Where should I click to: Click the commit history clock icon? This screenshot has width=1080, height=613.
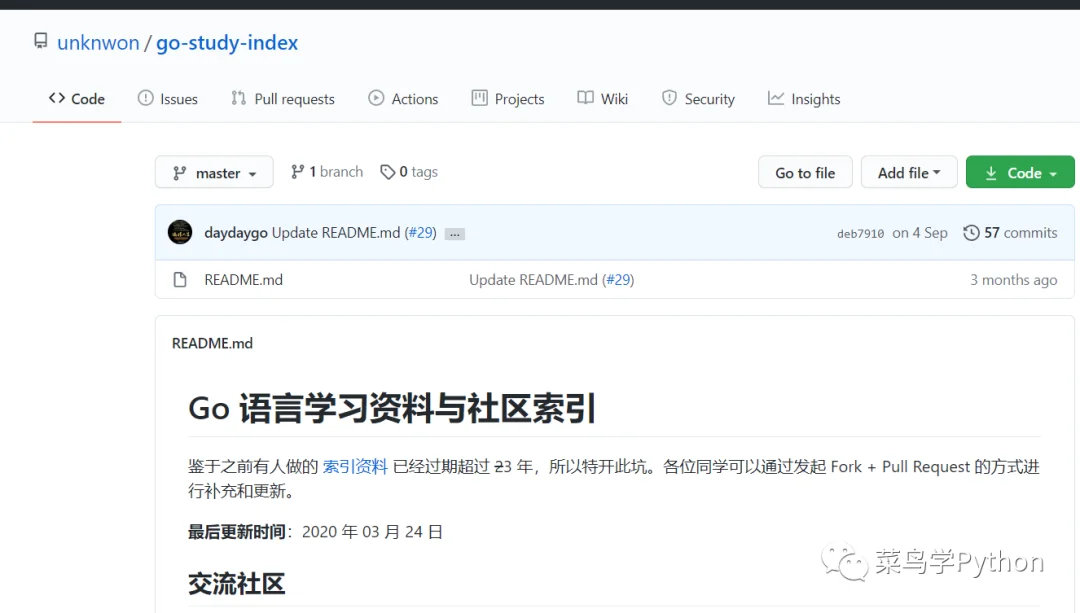click(971, 233)
